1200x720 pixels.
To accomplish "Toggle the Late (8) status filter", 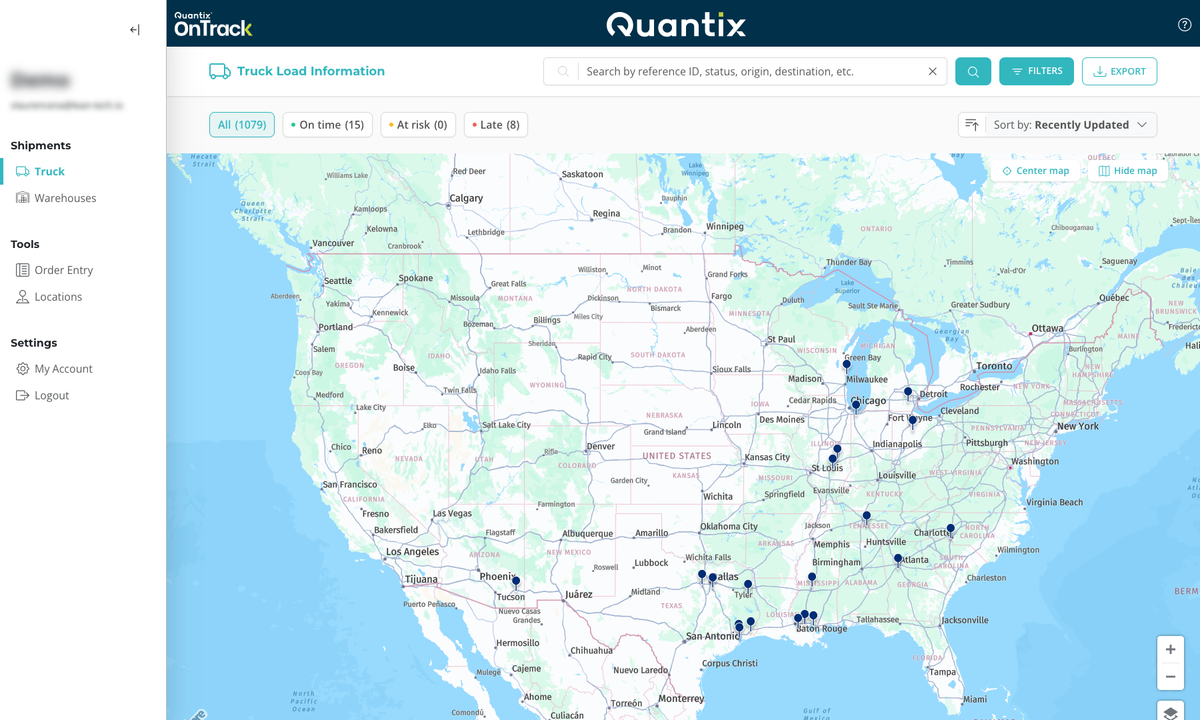I will click(x=495, y=124).
